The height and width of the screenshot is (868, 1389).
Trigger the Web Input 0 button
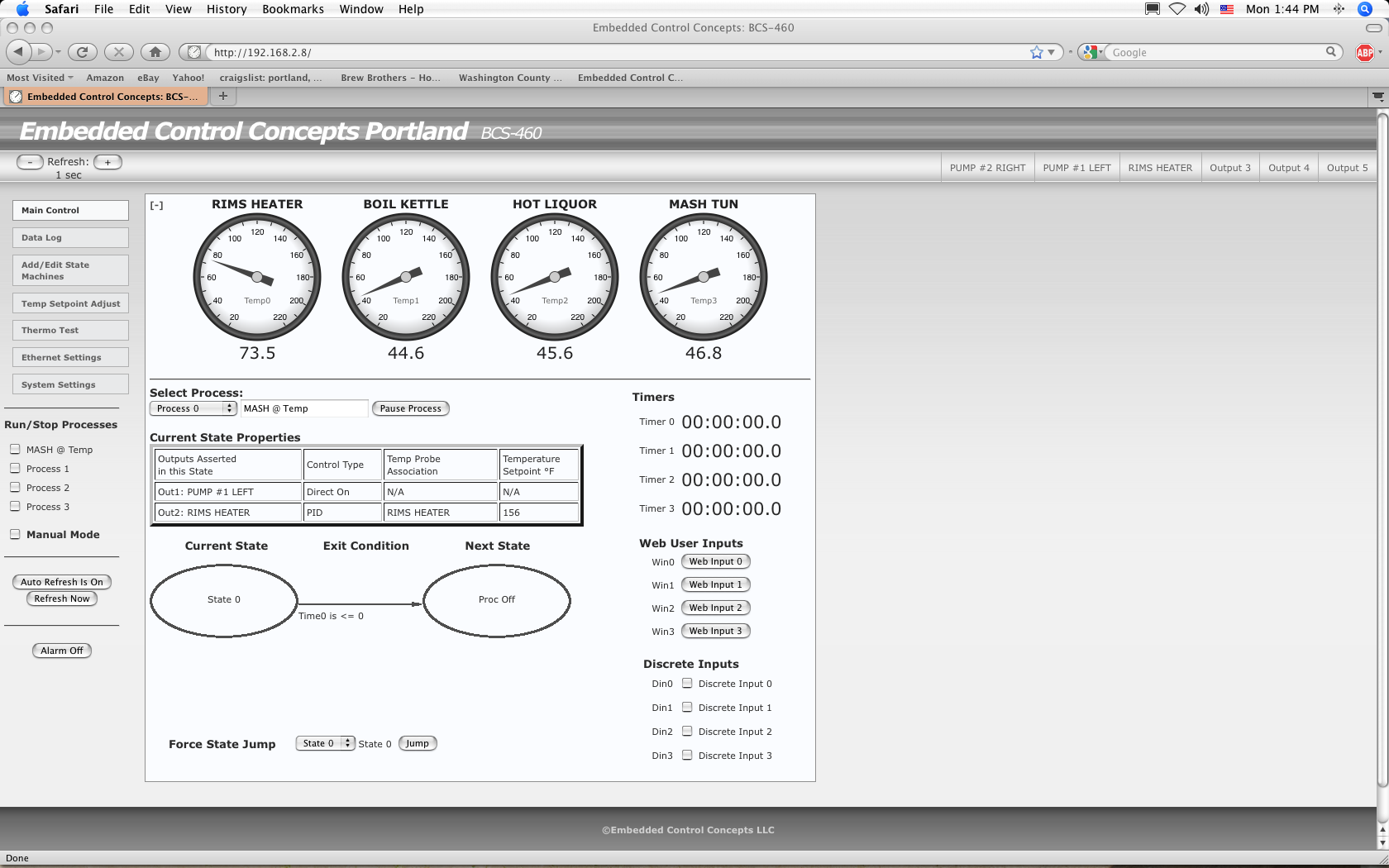tap(716, 561)
